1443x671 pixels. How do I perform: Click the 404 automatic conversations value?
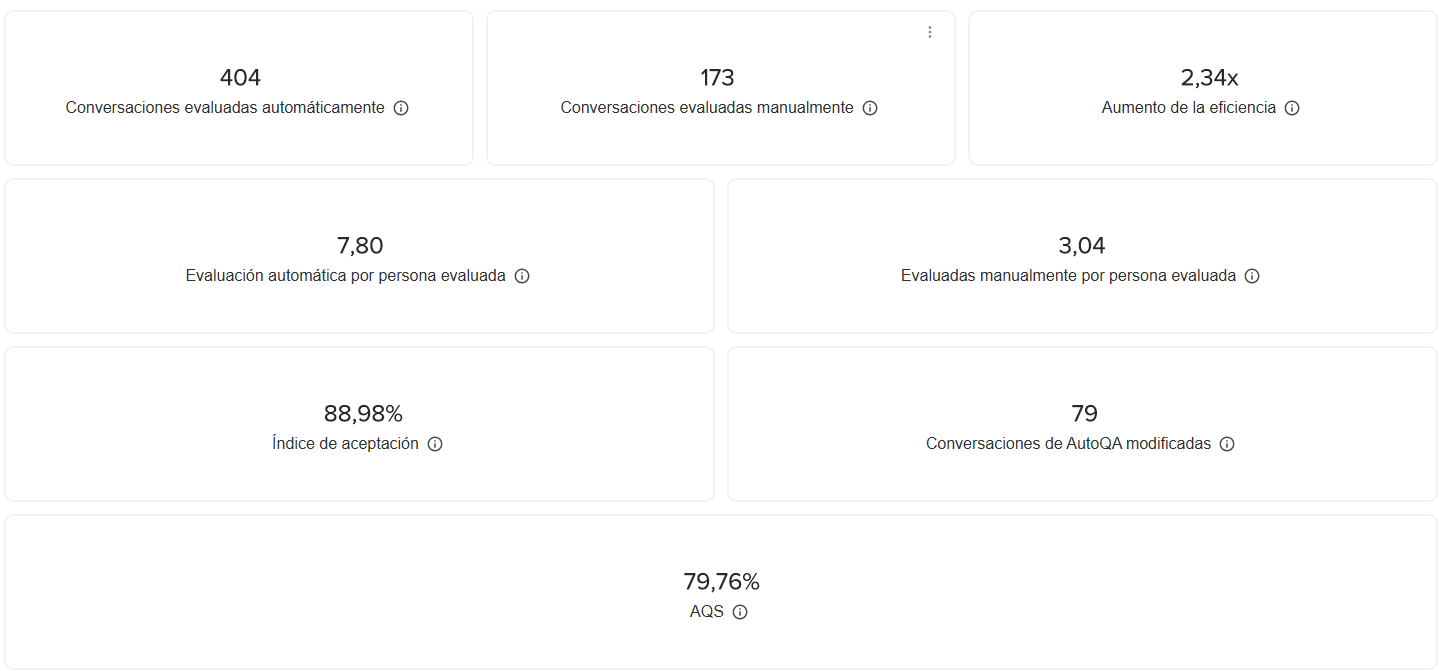point(240,78)
